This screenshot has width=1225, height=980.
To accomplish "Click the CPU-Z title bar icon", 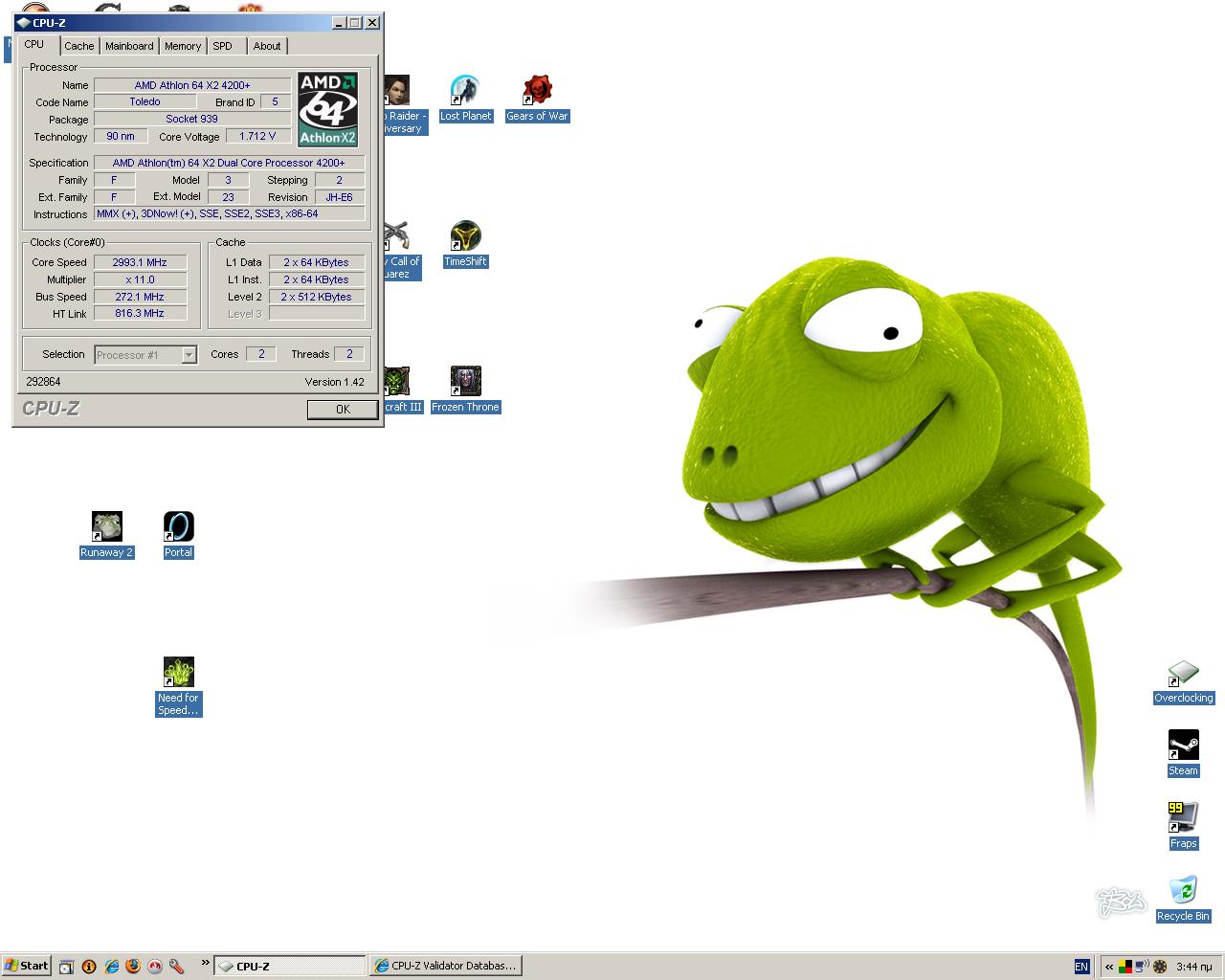I will (x=23, y=23).
